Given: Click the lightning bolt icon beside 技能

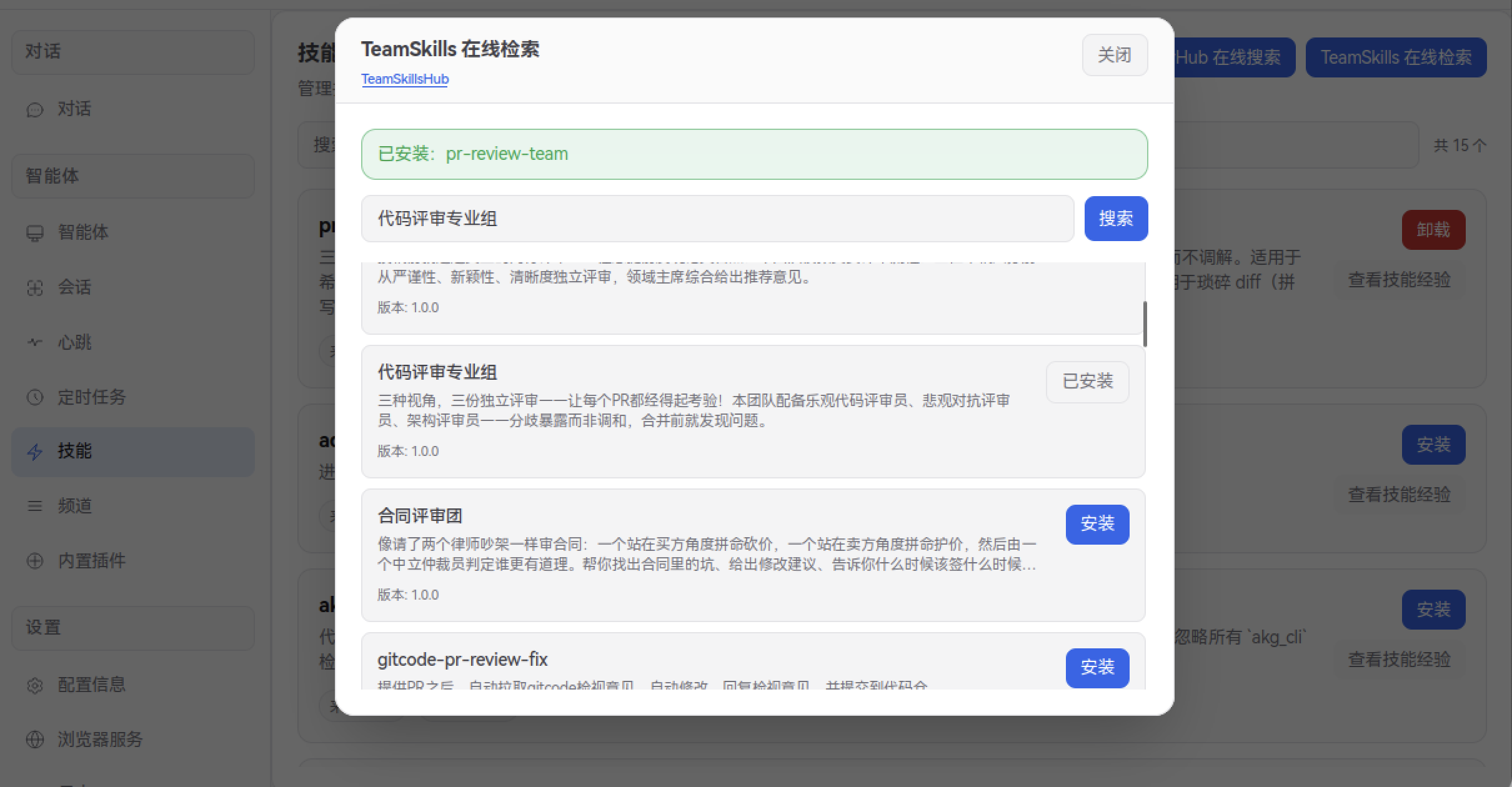Looking at the screenshot, I should (x=35, y=452).
